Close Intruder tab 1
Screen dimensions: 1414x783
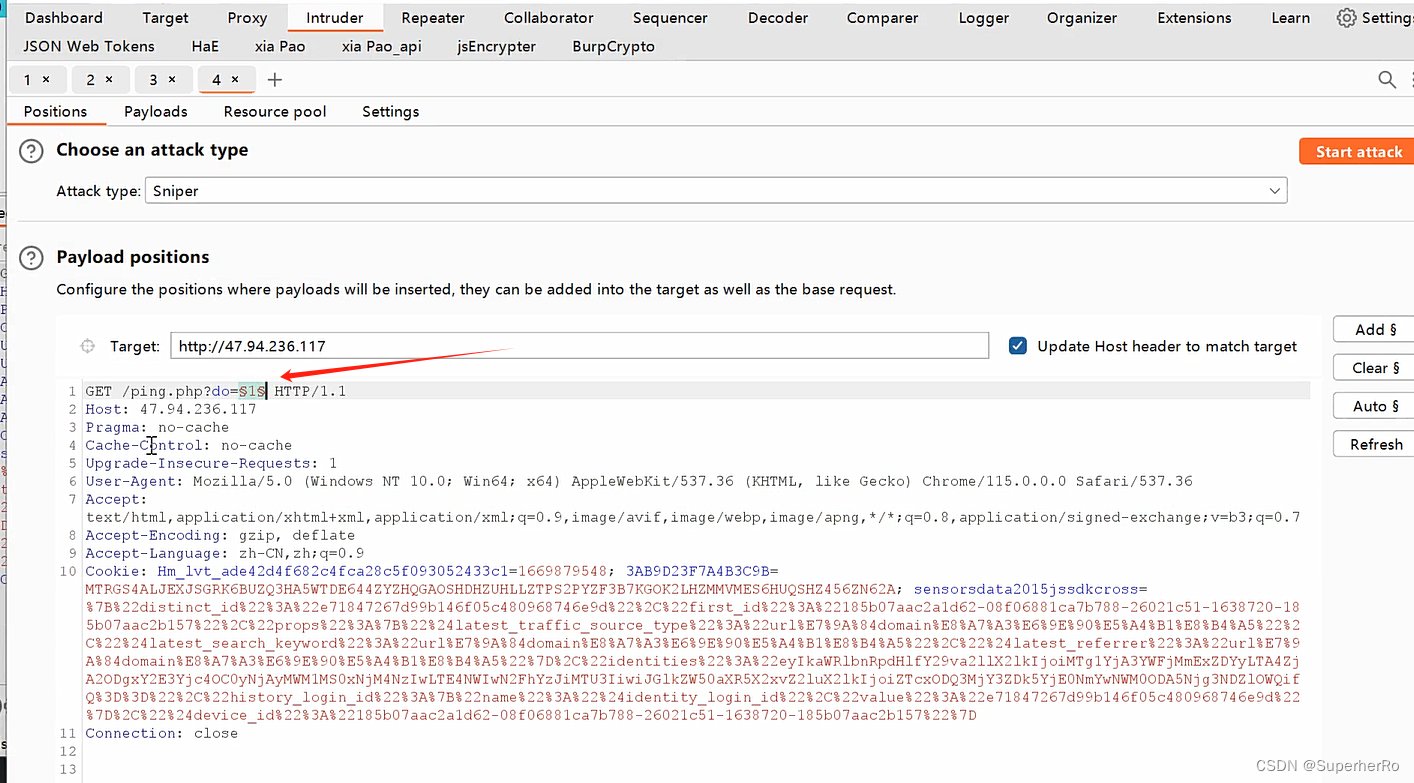point(46,80)
